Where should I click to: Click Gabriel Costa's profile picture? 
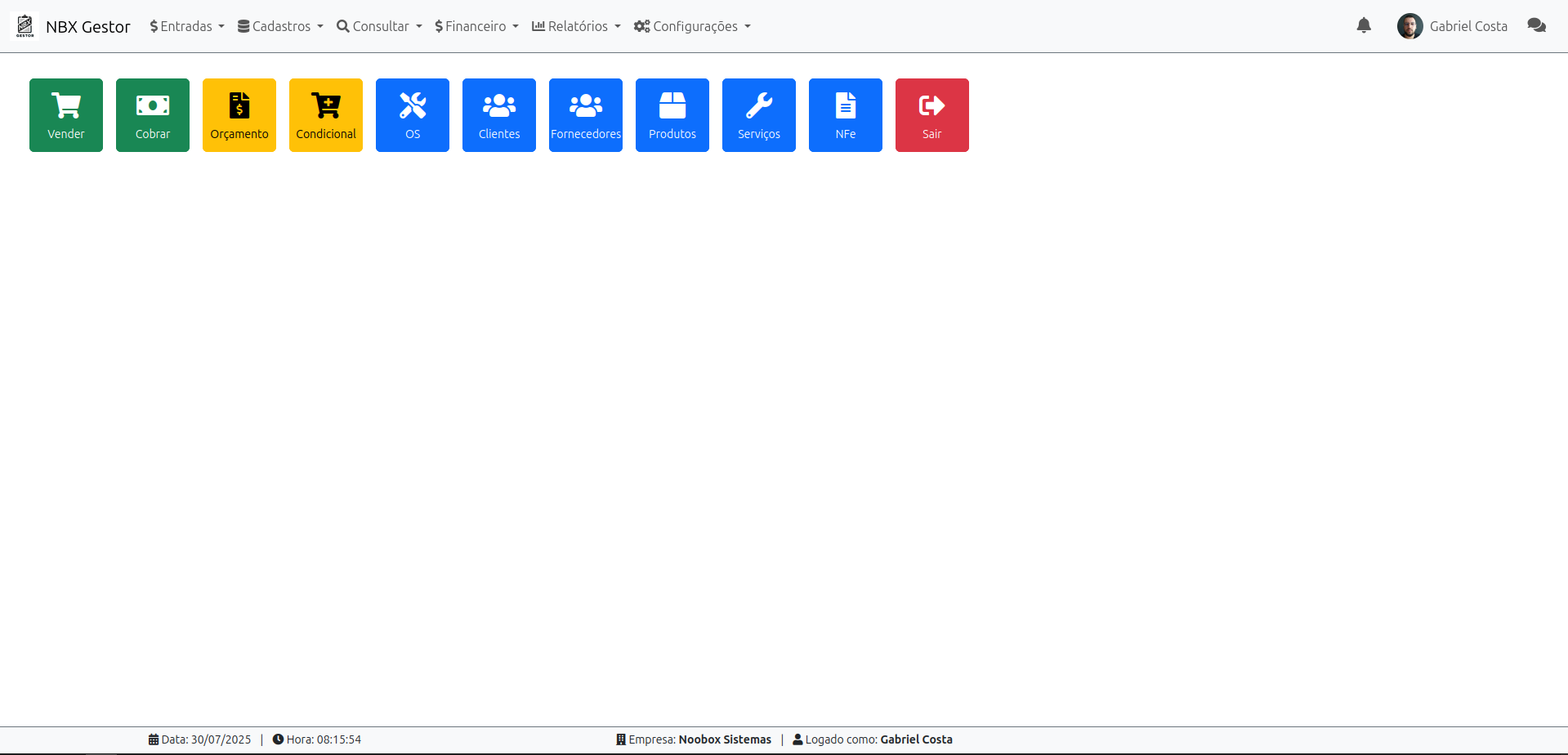point(1410,25)
